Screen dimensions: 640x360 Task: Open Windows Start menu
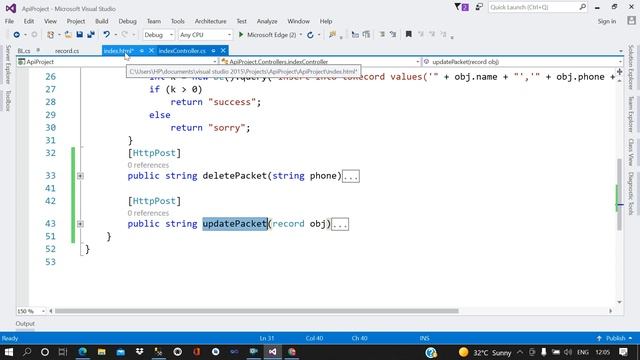[8, 352]
